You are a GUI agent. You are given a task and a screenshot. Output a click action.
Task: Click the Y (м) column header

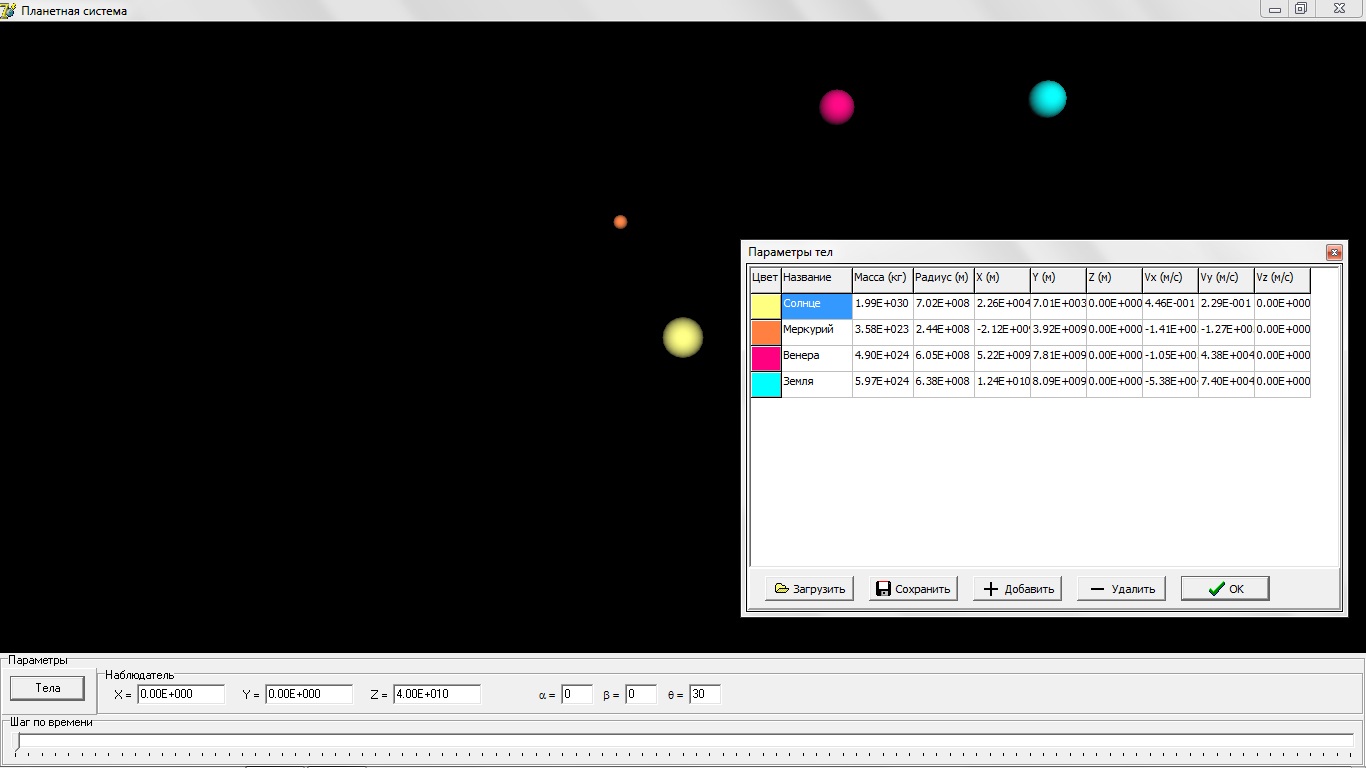[x=1058, y=280]
